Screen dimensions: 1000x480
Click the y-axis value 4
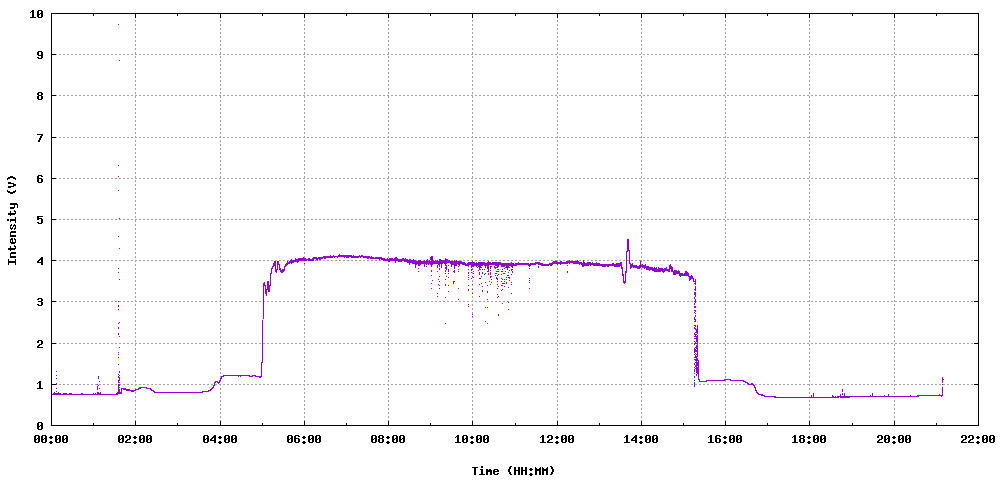(x=40, y=261)
